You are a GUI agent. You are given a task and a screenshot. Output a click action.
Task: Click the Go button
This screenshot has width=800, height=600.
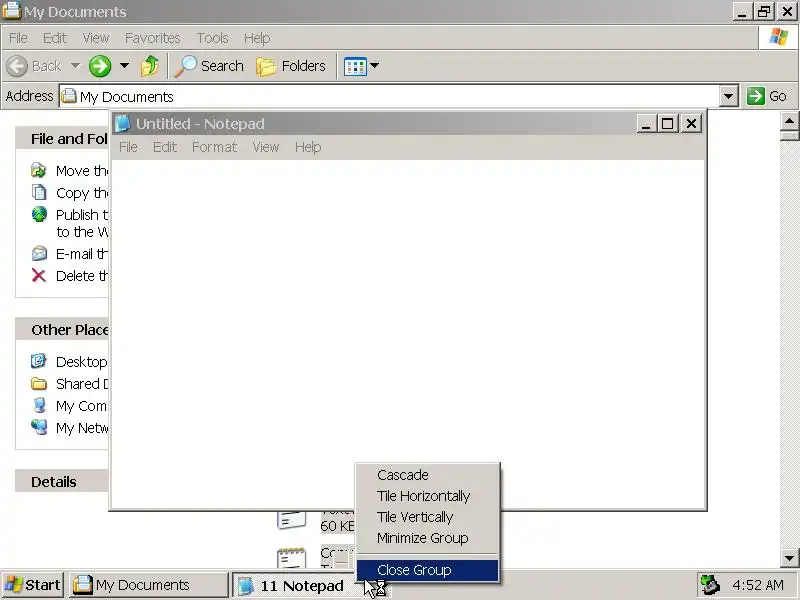point(767,96)
